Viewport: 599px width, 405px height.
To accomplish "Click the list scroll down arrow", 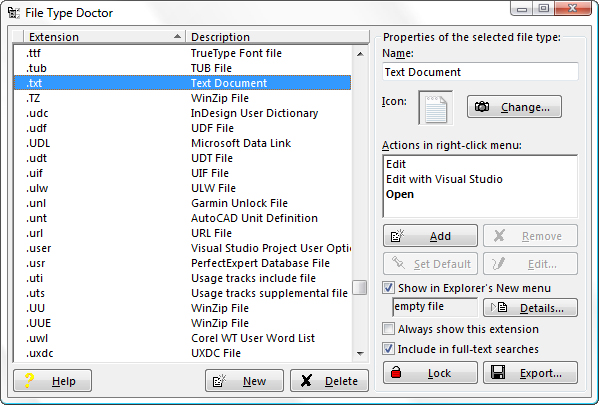I will (x=360, y=353).
